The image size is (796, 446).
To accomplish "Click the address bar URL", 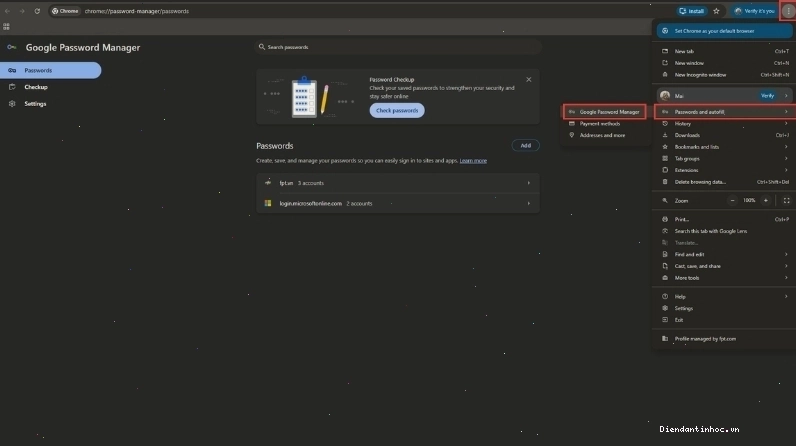I will click(x=137, y=11).
